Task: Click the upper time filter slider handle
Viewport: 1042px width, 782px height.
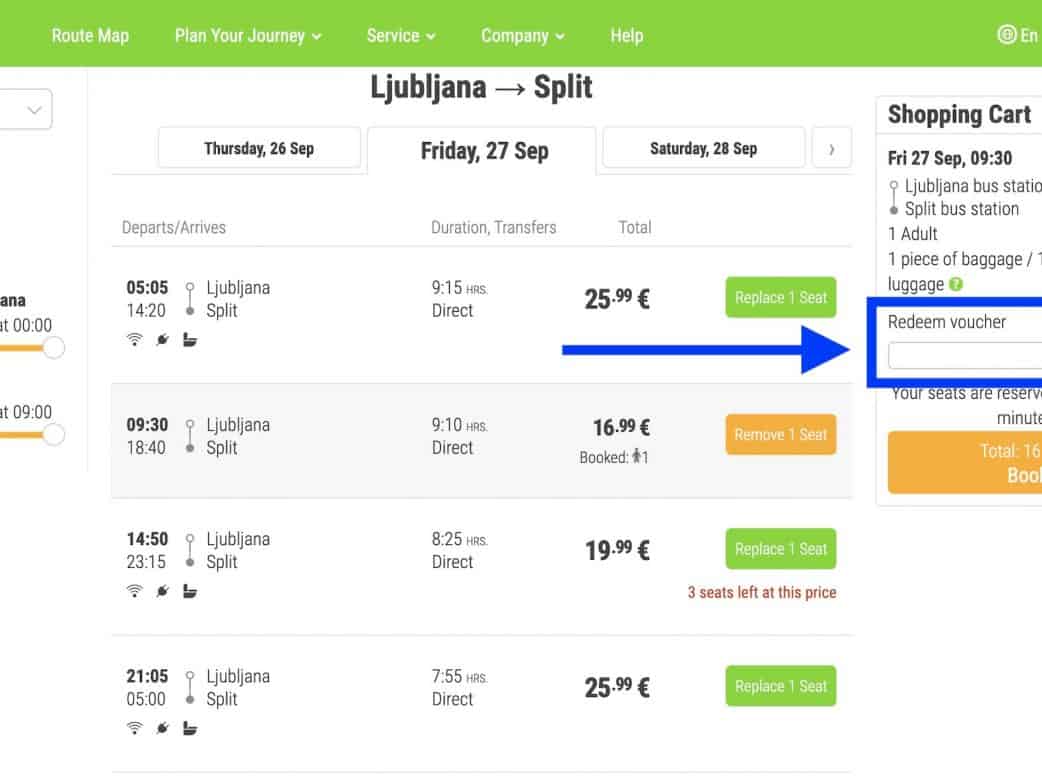Action: [54, 348]
